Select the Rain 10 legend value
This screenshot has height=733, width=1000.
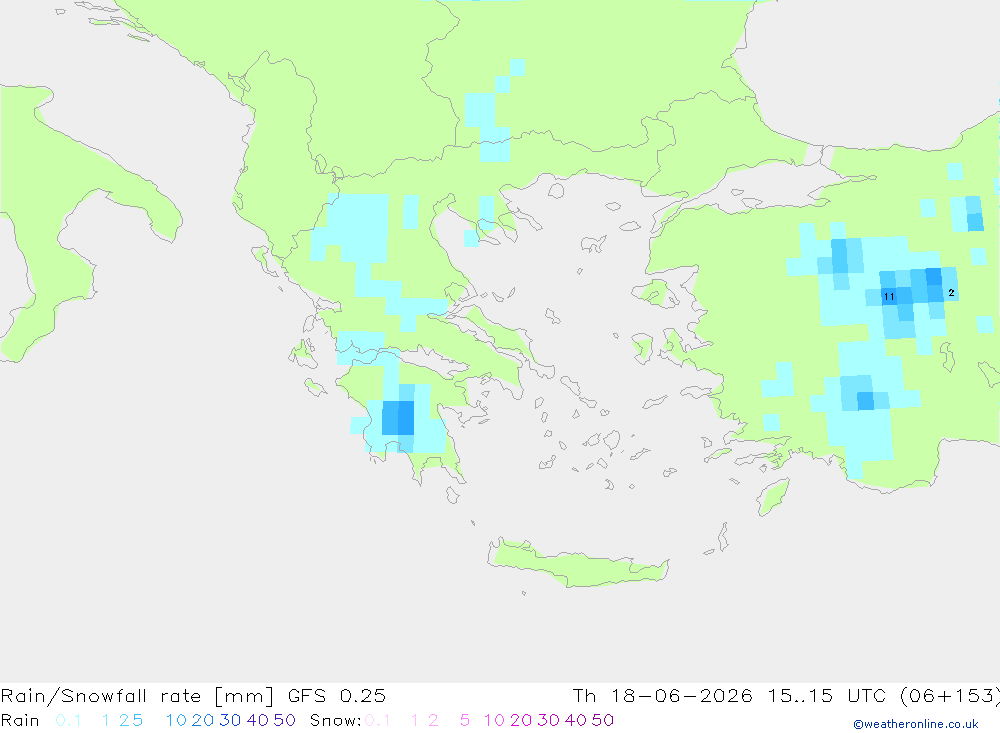(x=176, y=720)
